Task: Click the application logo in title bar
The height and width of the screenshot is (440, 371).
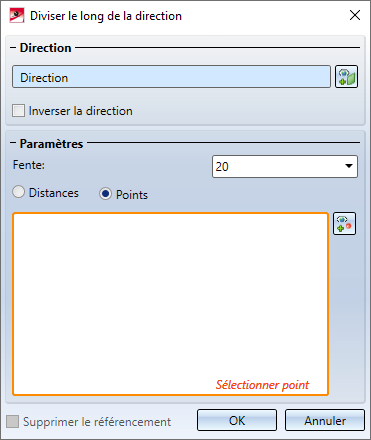Action: [x=17, y=16]
